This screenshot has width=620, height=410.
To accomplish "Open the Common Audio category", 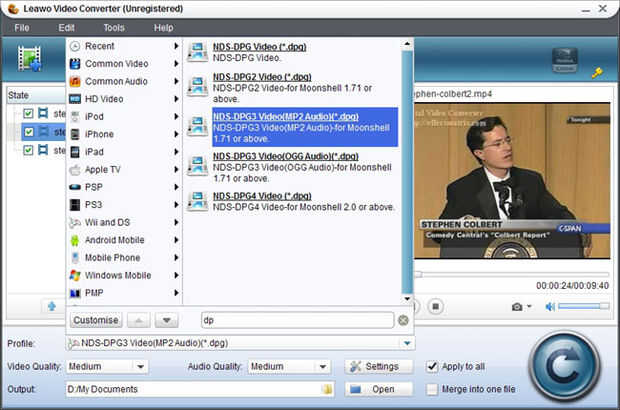I will (x=116, y=81).
